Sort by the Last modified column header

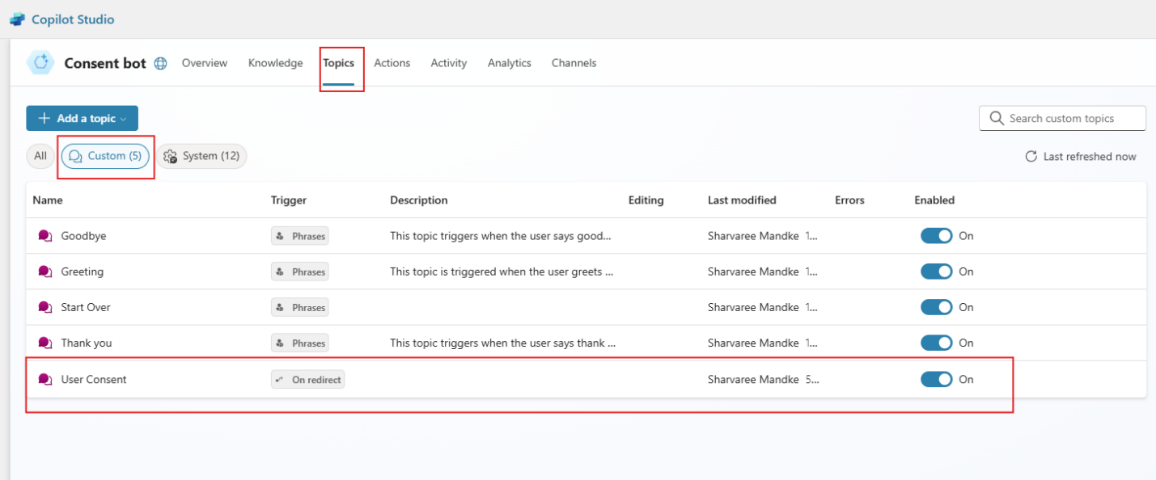tap(742, 200)
